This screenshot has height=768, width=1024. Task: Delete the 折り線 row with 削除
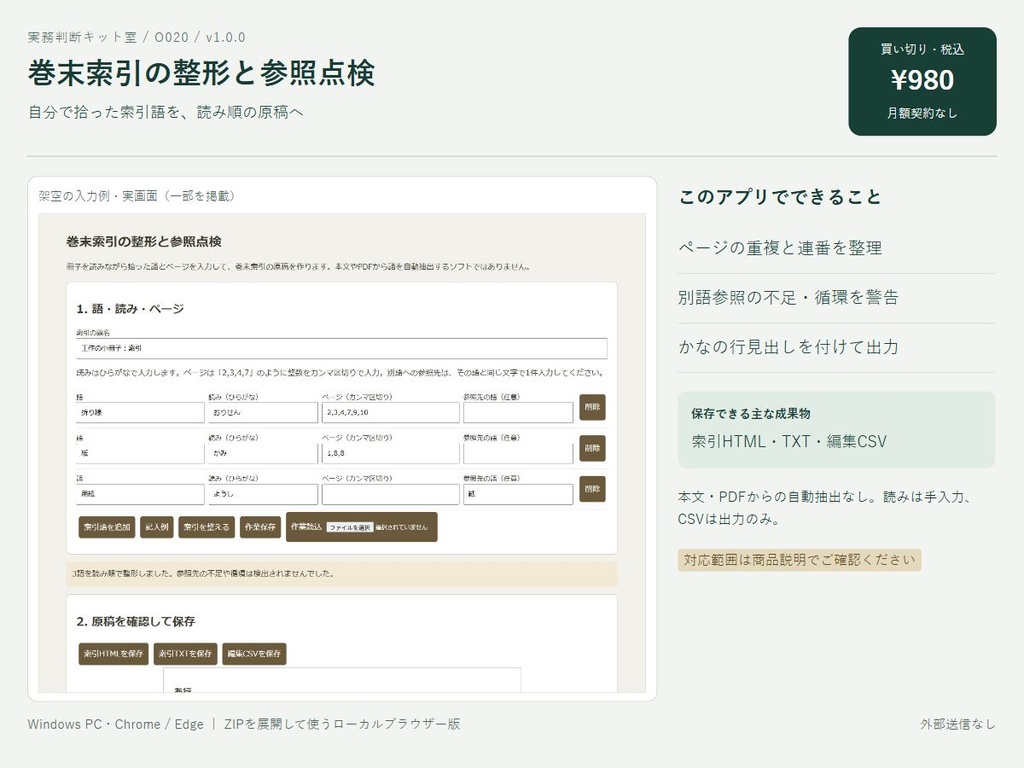[592, 407]
